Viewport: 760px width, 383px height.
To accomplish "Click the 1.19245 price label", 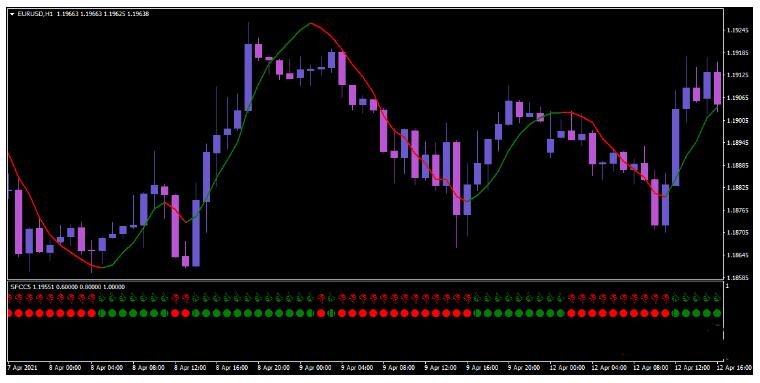I will (738, 30).
